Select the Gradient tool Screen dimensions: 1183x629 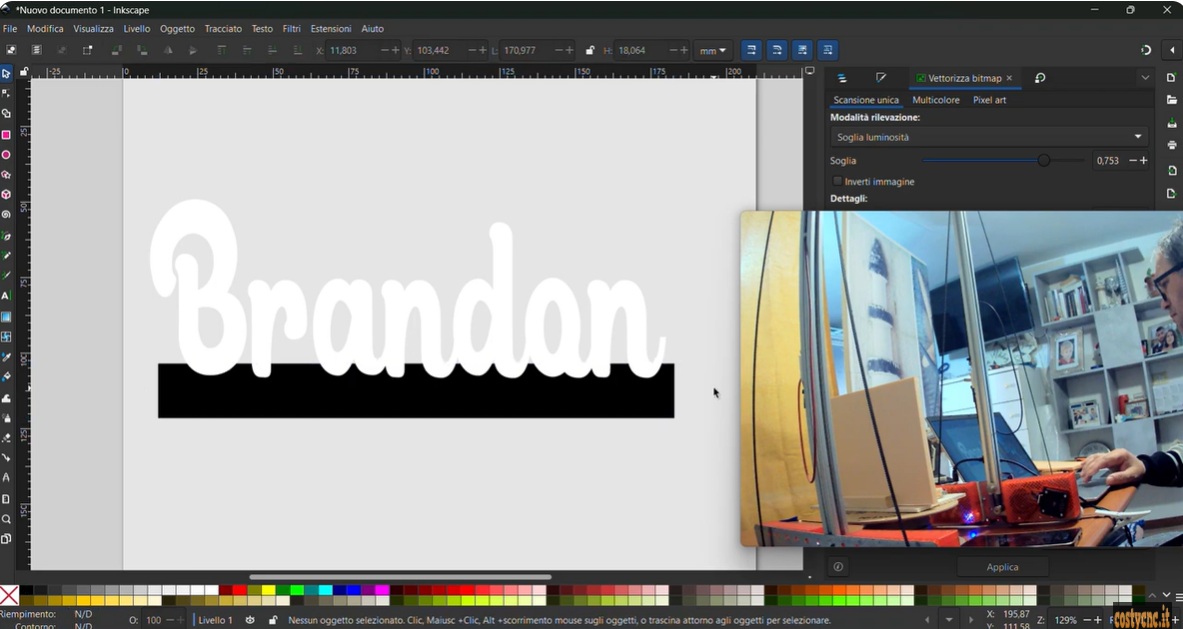(x=6, y=317)
